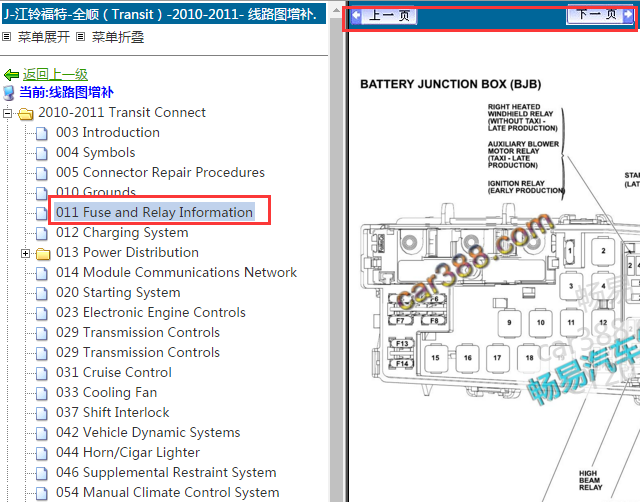Select 011 Fuse and Relay Information
Screen dimensions: 640x502
click(154, 212)
